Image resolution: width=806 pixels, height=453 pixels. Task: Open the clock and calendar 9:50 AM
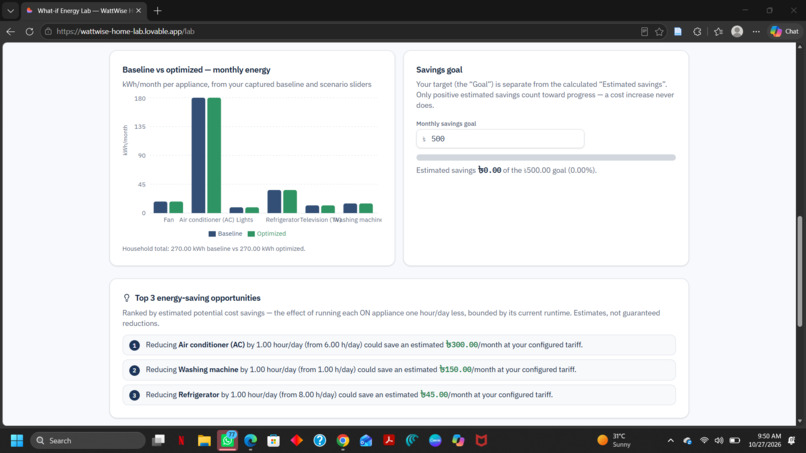765,441
